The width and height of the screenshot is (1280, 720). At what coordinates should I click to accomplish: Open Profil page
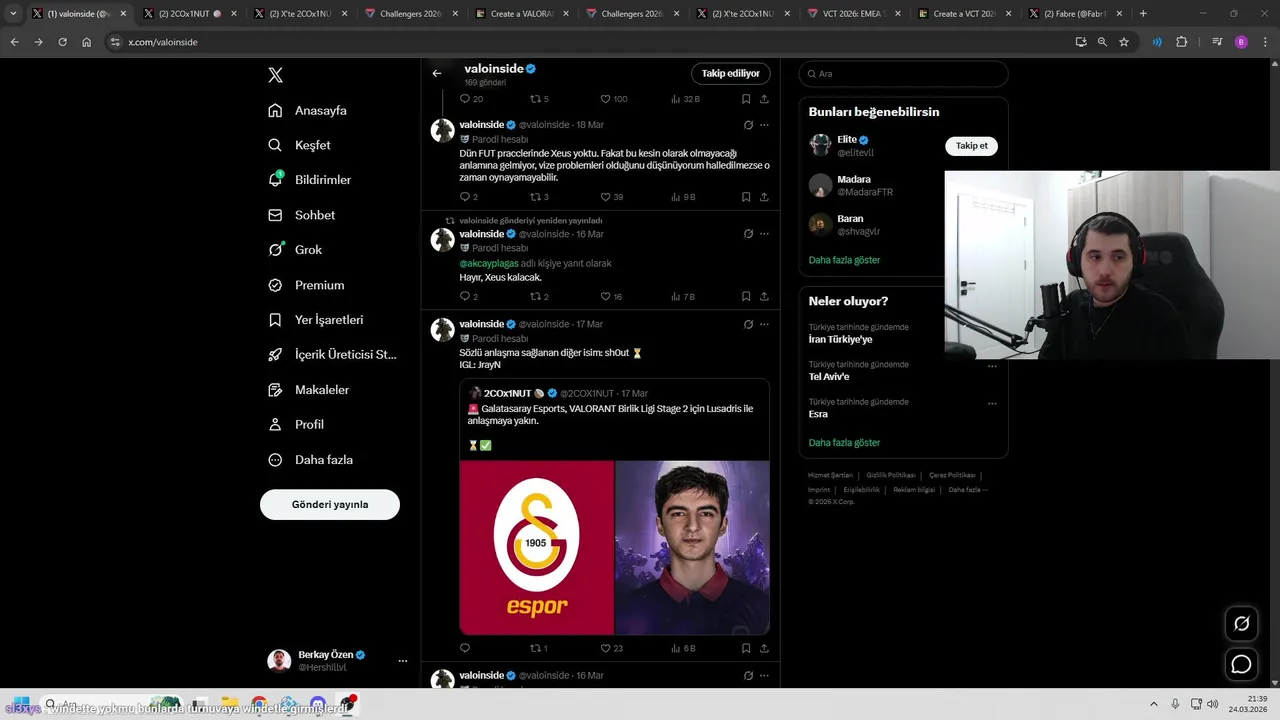[296, 425]
